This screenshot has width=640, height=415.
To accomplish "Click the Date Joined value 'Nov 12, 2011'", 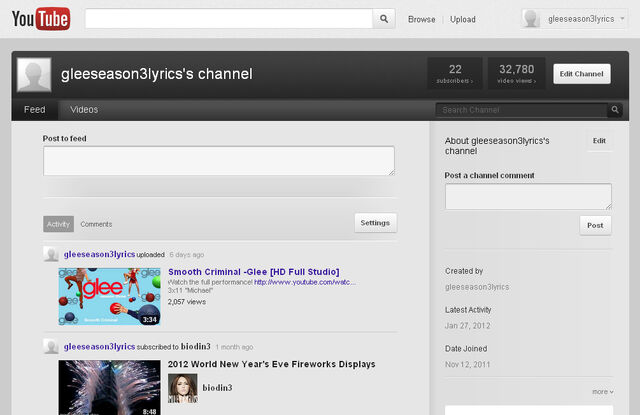I will tap(467, 364).
